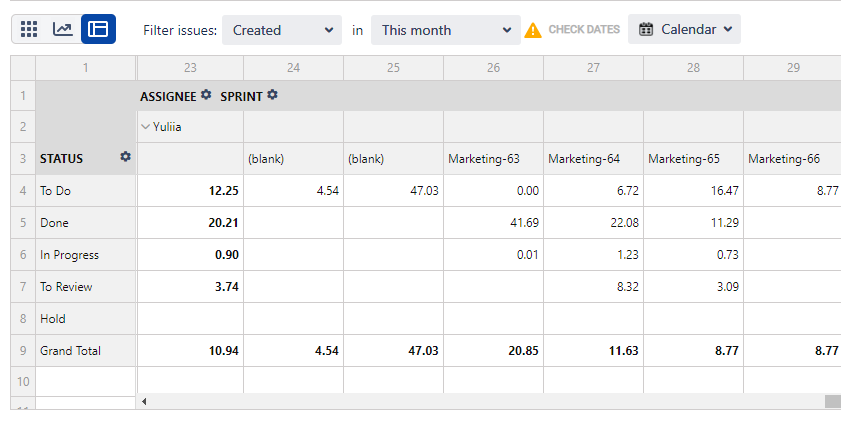Open the This month period dropdown
841x422 pixels.
click(x=446, y=30)
